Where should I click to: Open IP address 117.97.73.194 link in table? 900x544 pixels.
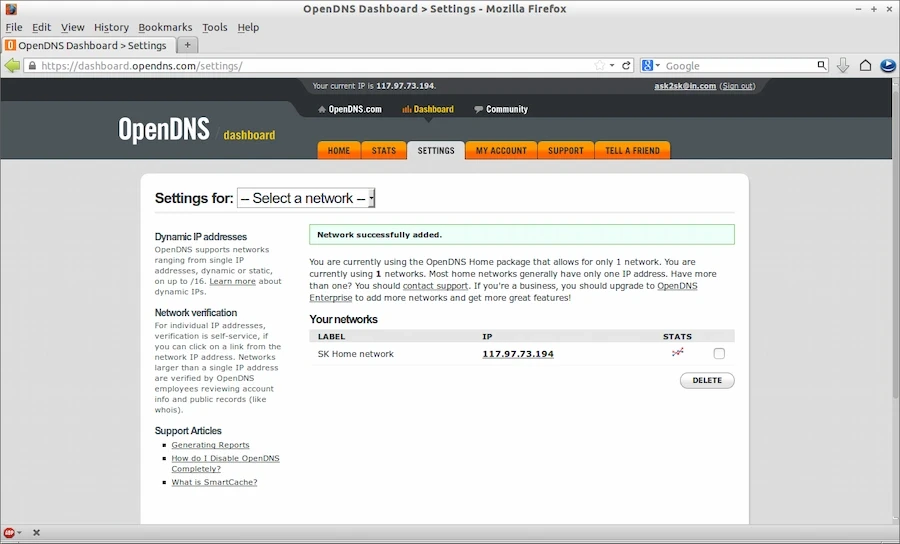(x=518, y=354)
